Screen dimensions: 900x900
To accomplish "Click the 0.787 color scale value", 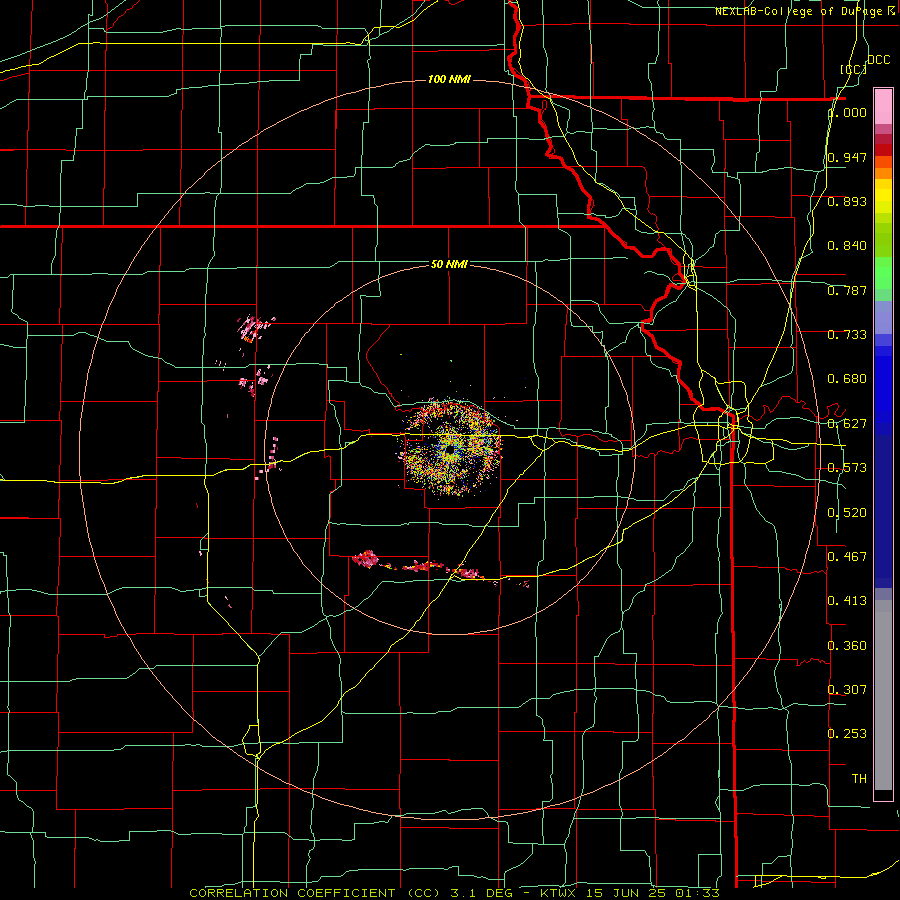I will (847, 290).
